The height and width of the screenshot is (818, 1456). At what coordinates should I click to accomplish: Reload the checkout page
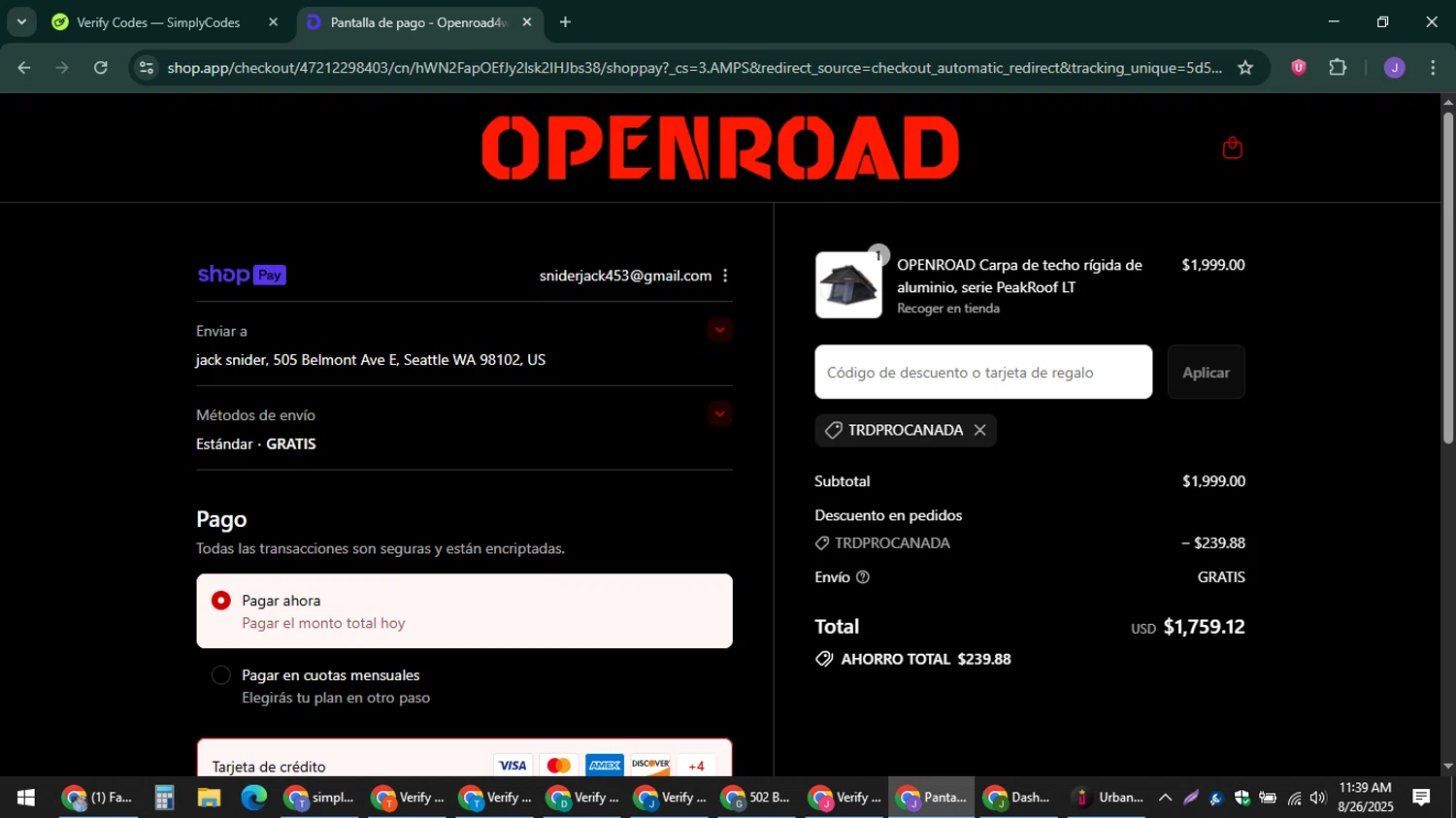pyautogui.click(x=101, y=68)
